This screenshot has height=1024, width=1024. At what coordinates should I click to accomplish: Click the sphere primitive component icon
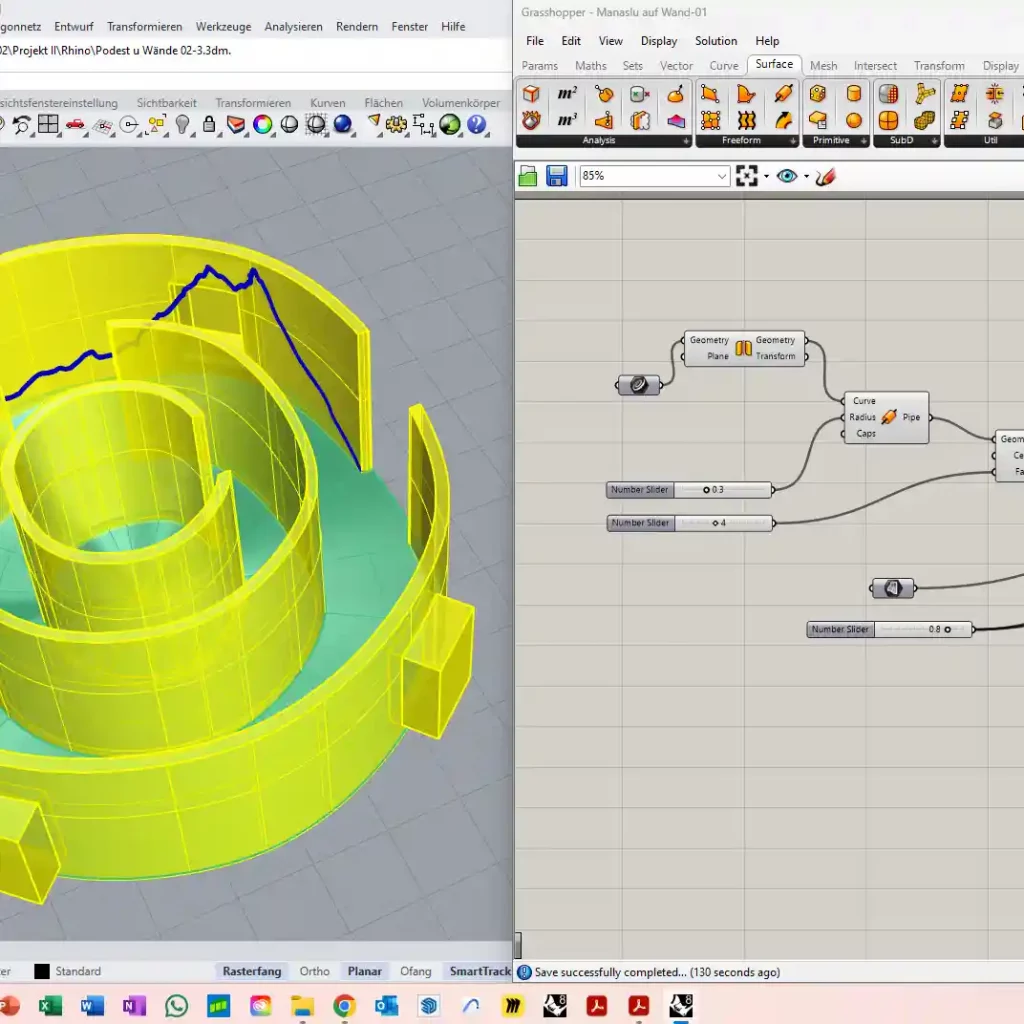coord(854,120)
